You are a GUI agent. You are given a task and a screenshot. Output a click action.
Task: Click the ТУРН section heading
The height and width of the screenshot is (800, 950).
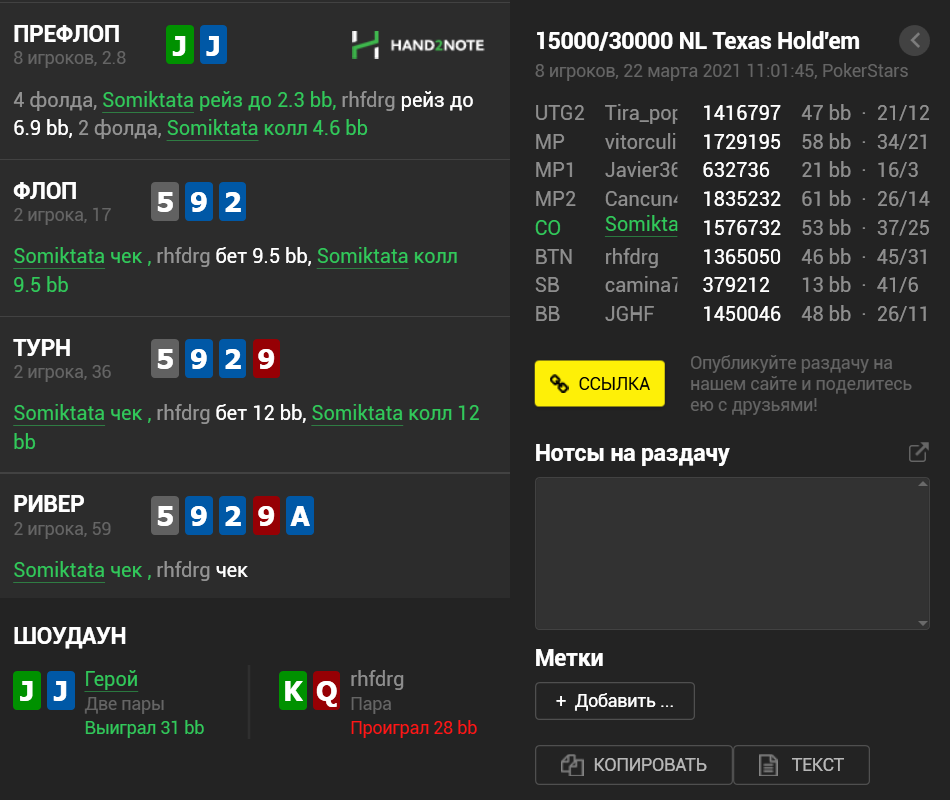click(x=42, y=348)
